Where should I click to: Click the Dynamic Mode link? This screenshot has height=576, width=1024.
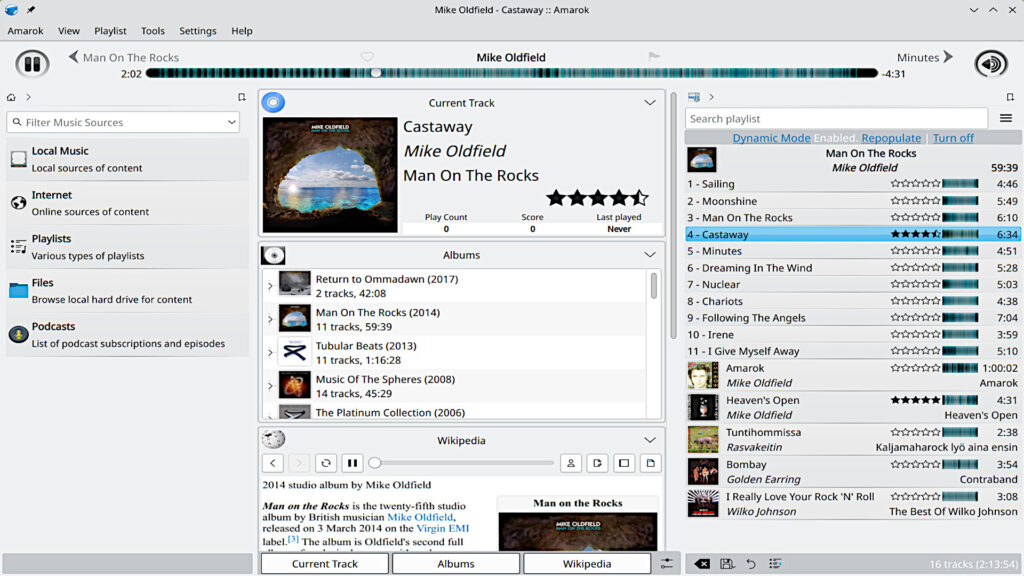(x=771, y=138)
